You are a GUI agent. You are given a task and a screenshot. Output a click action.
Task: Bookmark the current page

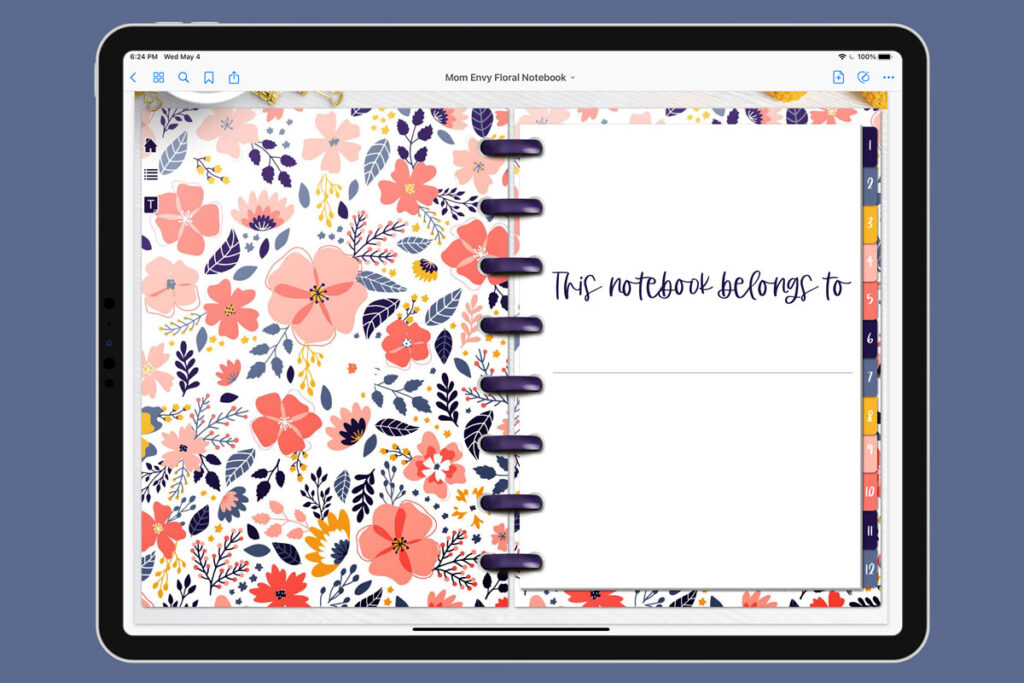pos(209,78)
